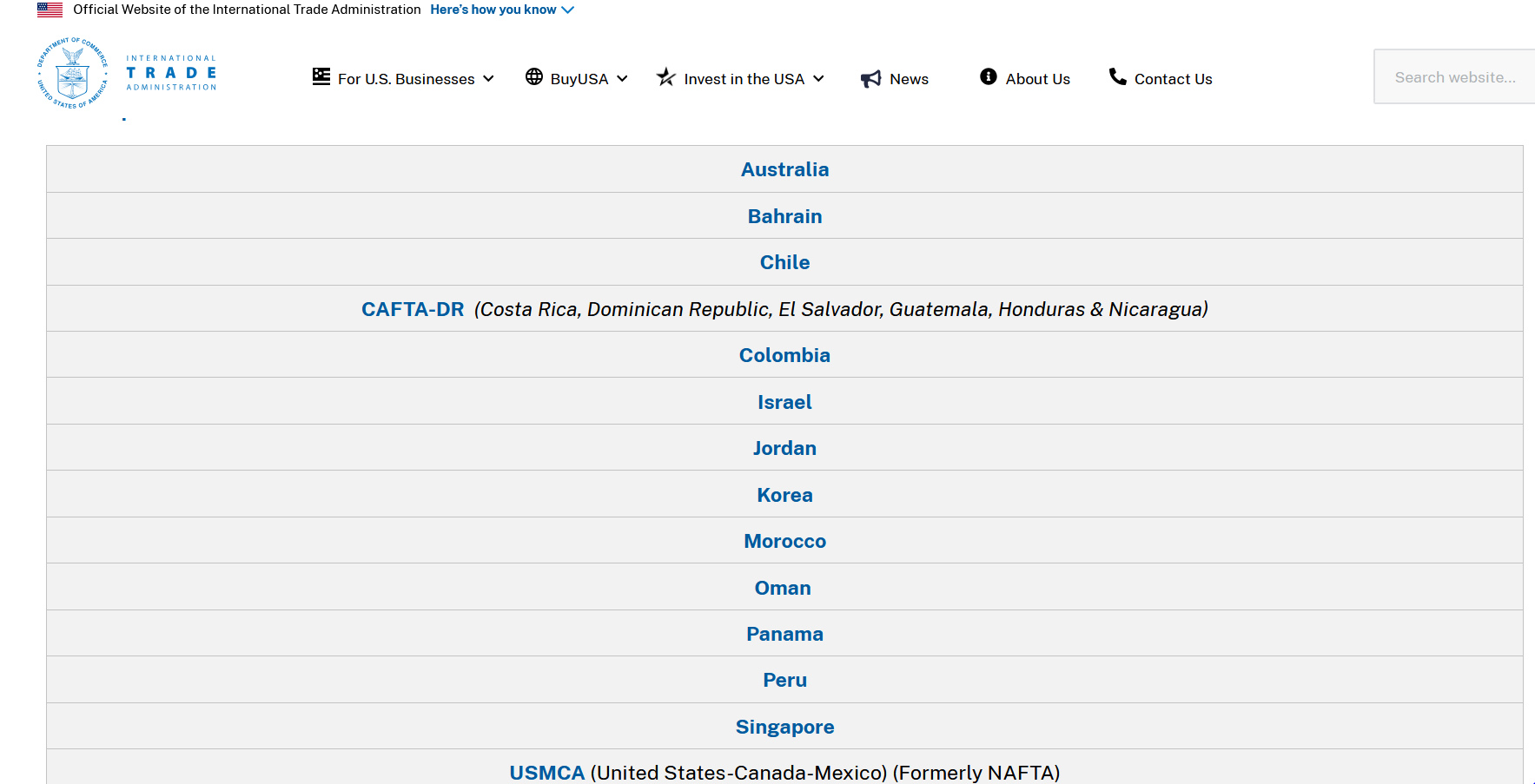Screen dimensions: 1535x784
Task: Open the Morocco trade agreement link
Action: tap(784, 541)
